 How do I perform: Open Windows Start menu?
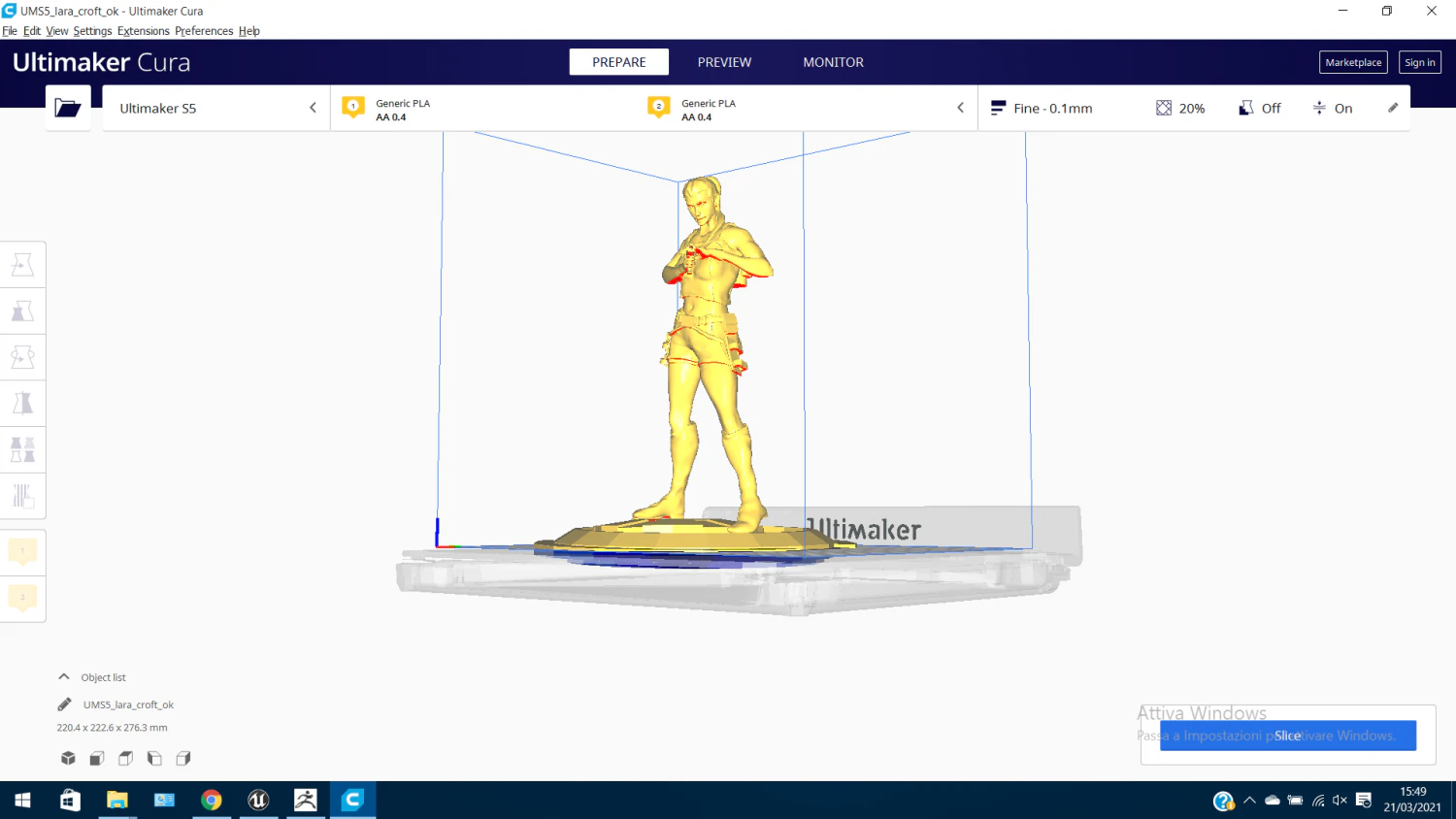point(23,801)
